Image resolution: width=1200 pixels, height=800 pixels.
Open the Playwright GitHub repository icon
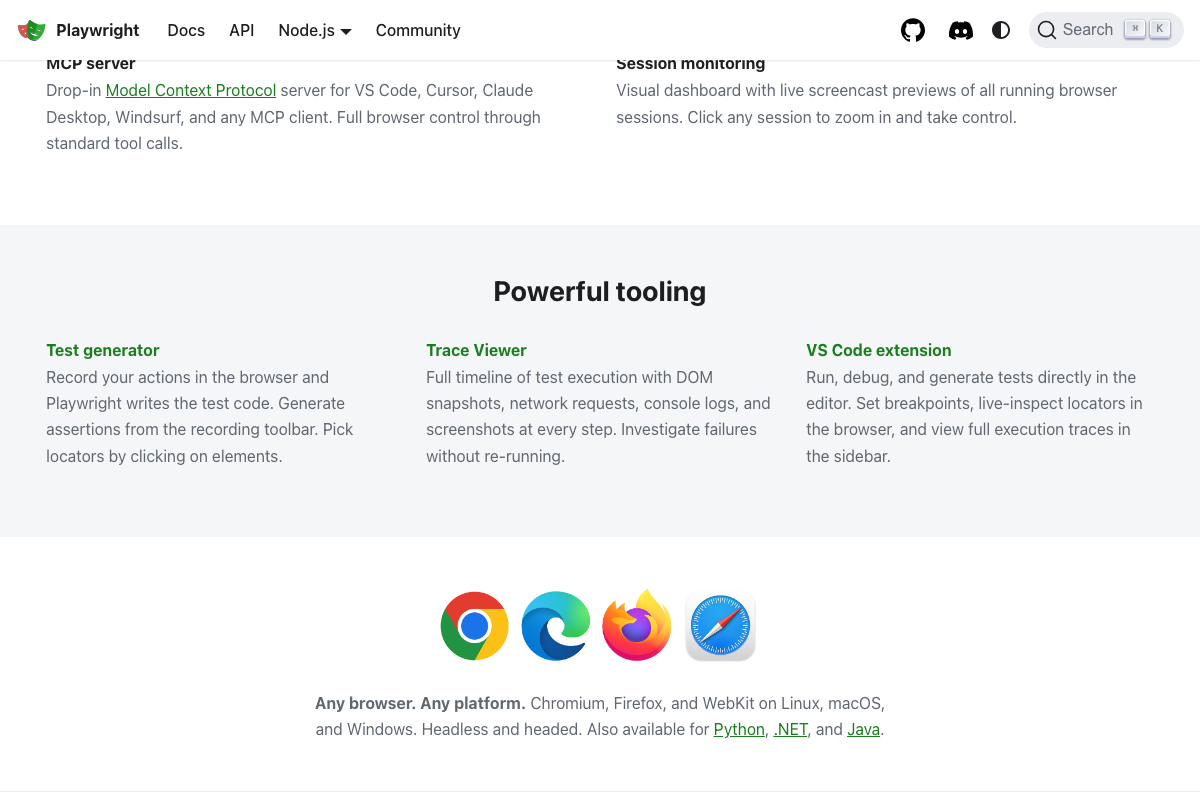(x=912, y=30)
